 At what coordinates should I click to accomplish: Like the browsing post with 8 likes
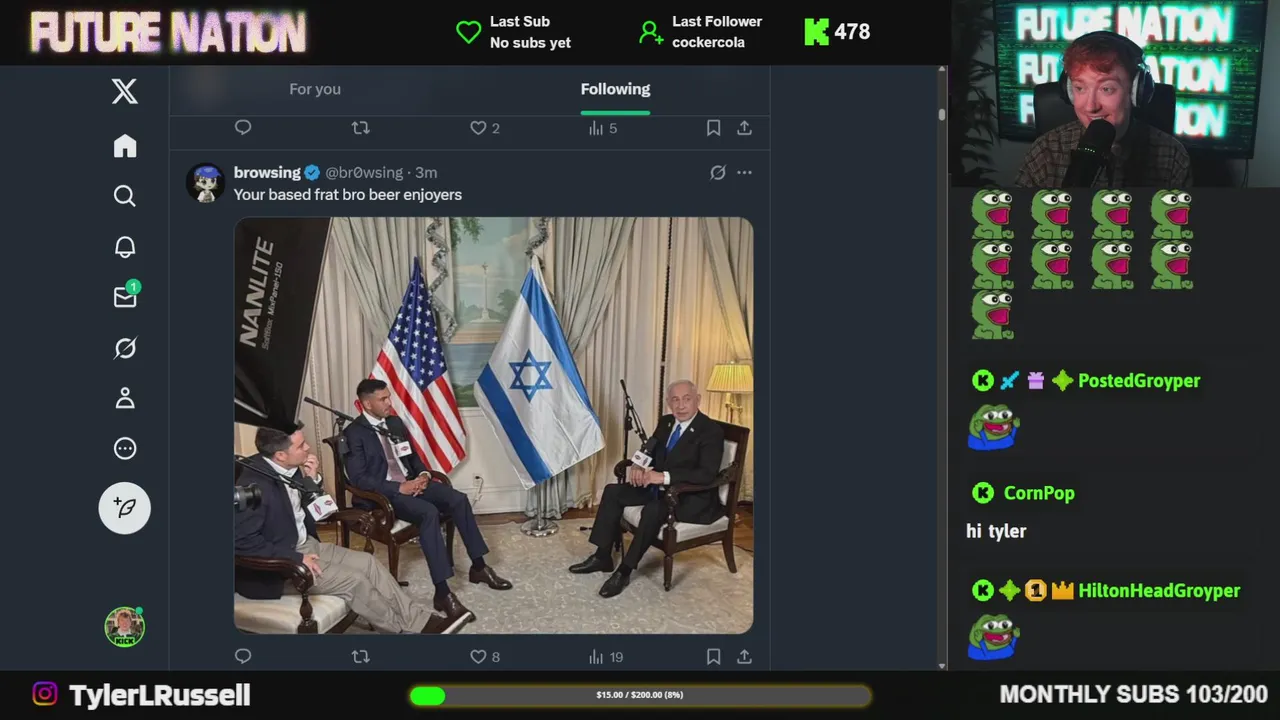(485, 657)
